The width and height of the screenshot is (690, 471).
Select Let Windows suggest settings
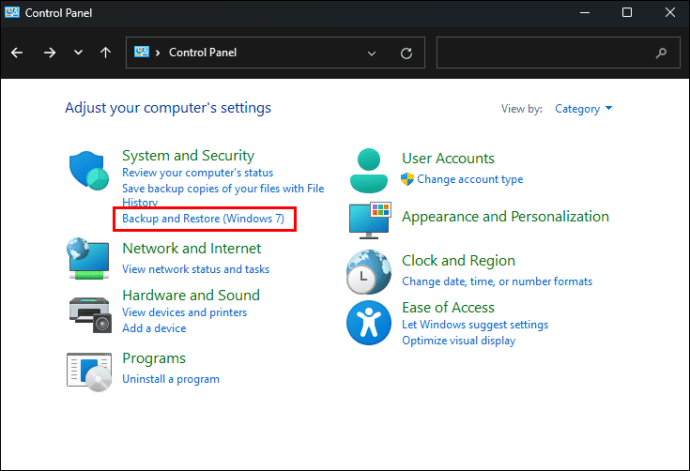pyautogui.click(x=475, y=324)
